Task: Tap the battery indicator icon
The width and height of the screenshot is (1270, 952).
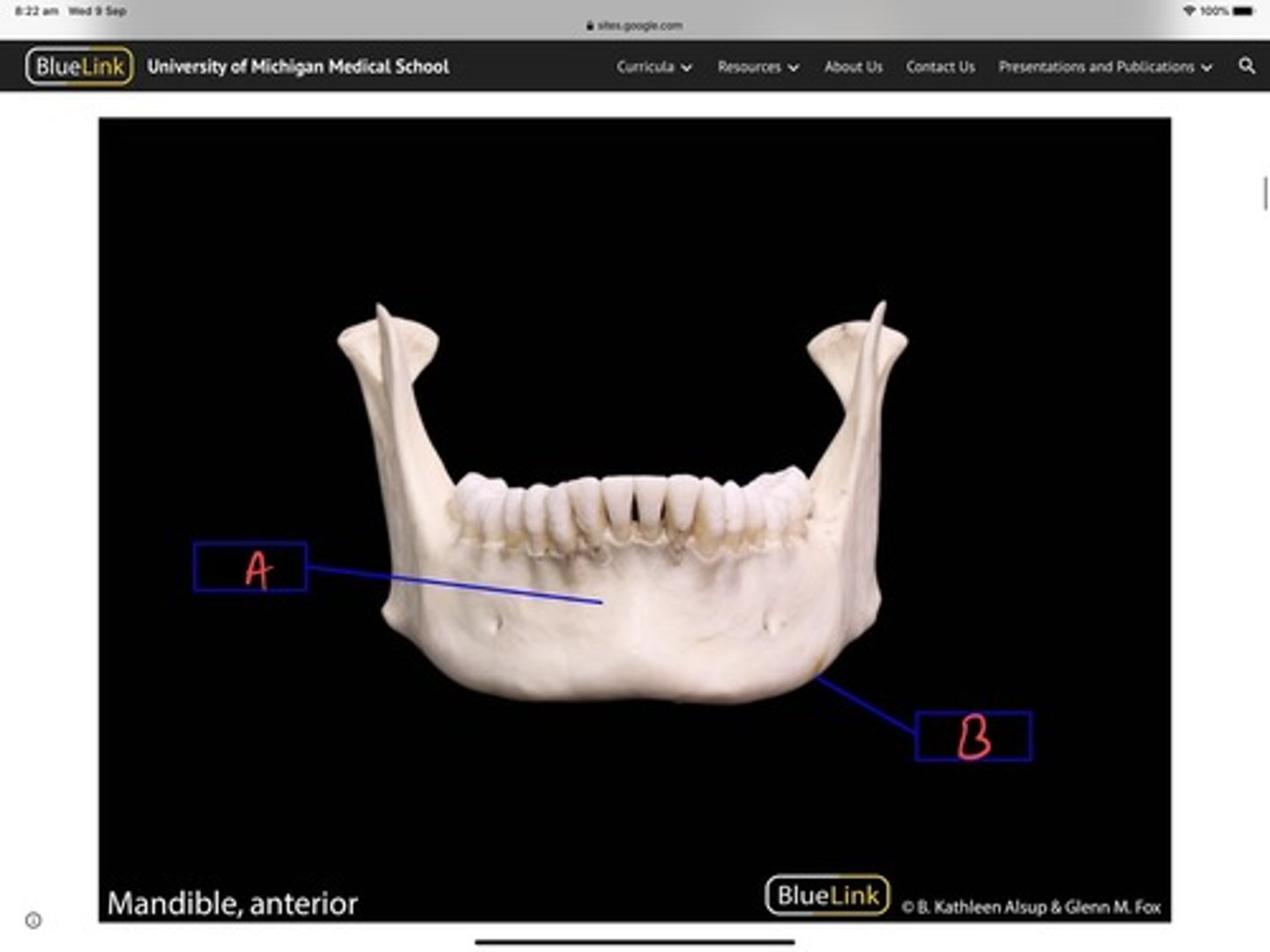Action: point(1244,11)
